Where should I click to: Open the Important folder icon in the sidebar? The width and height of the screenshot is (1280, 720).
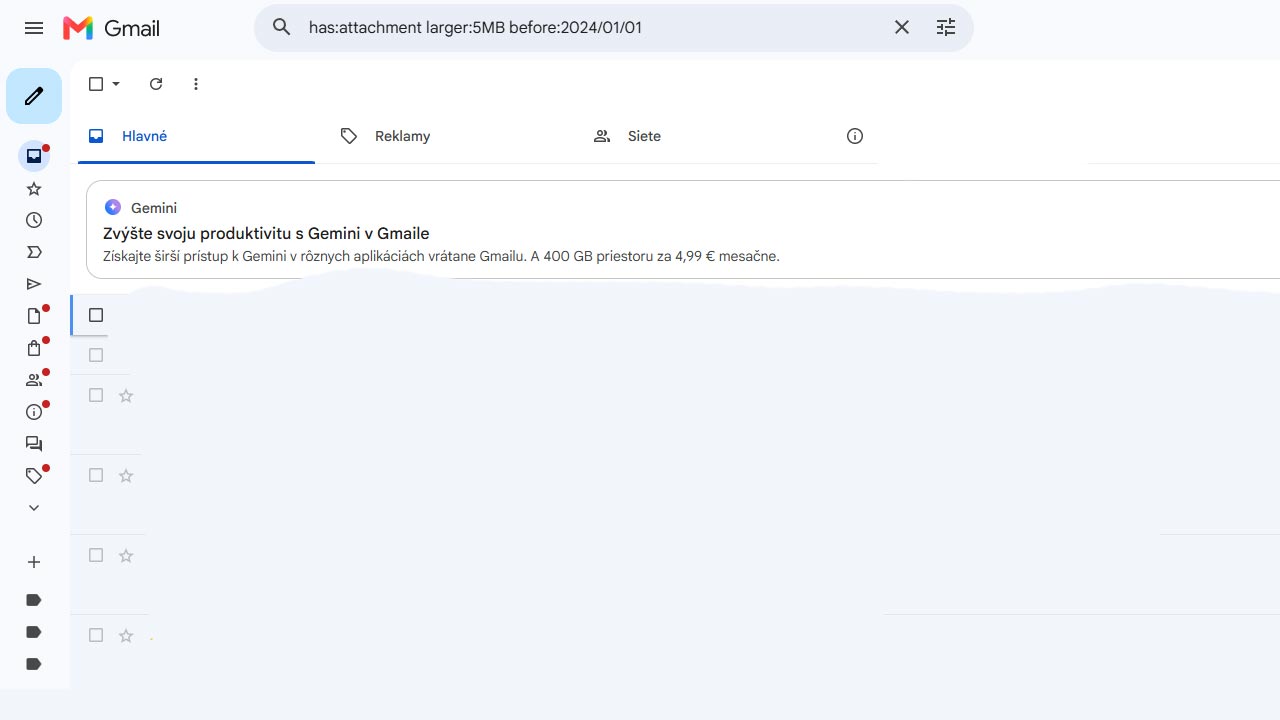(34, 252)
